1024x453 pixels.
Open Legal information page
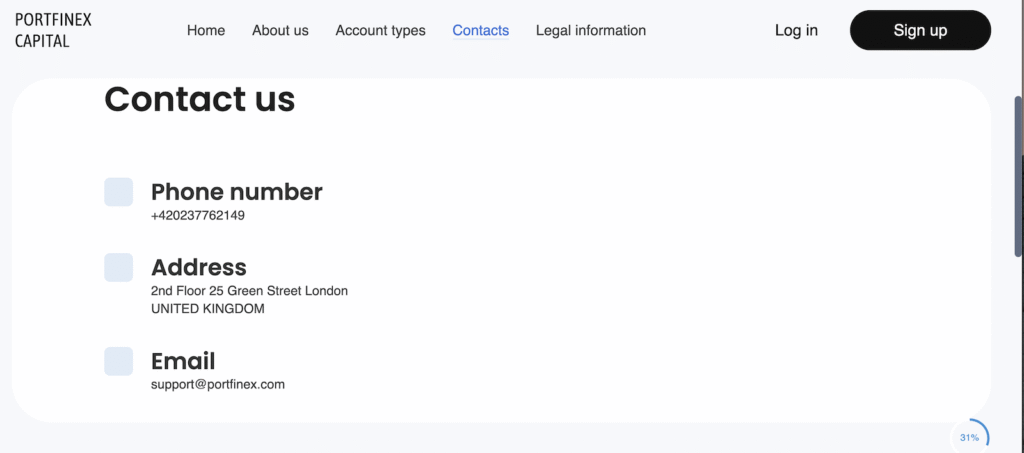(591, 31)
